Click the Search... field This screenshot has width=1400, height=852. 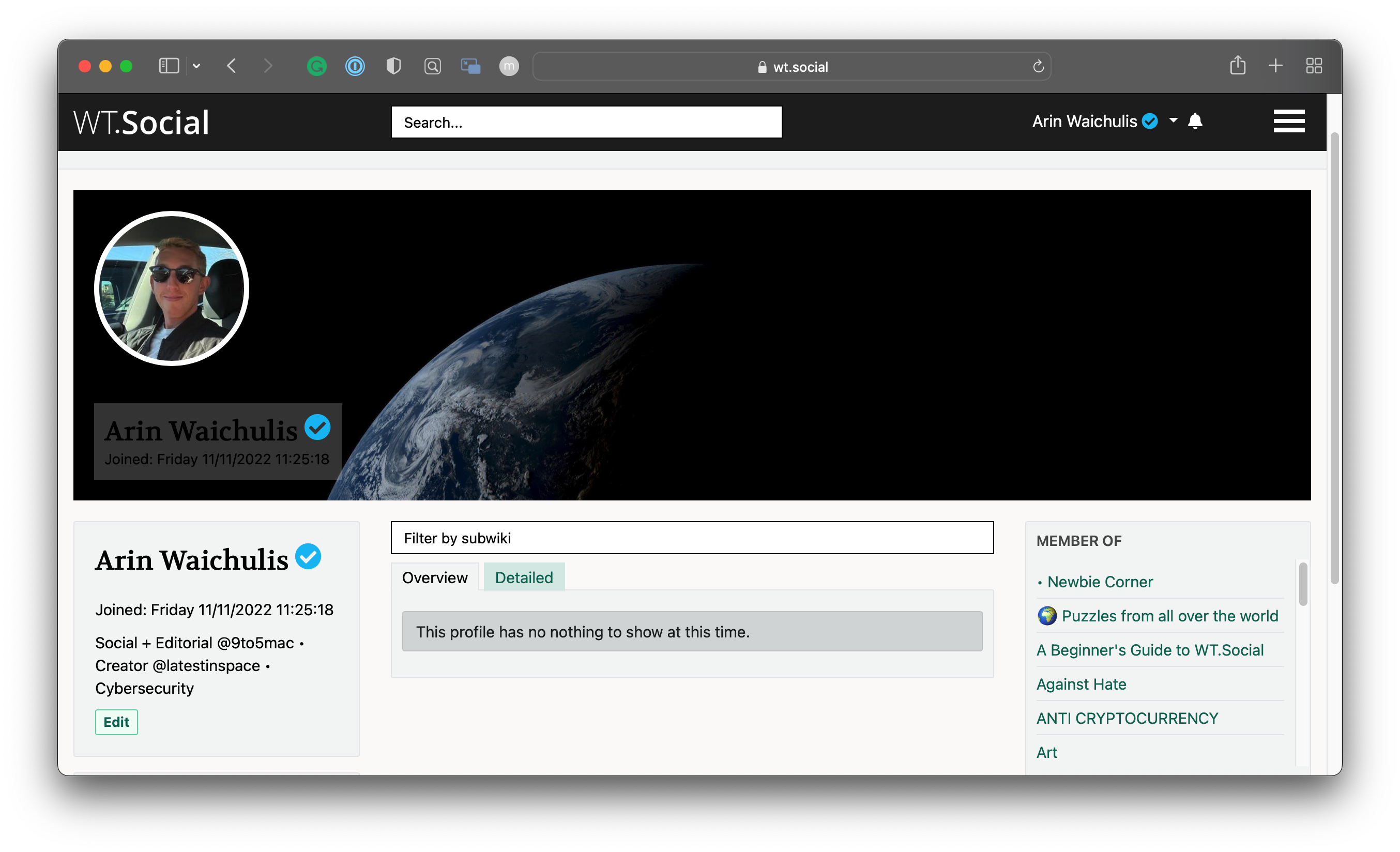(586, 122)
